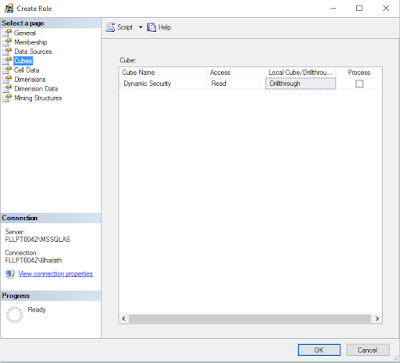Screen dimensions: 400x363
Task: Select the Mining Structures page
Action: (38, 98)
